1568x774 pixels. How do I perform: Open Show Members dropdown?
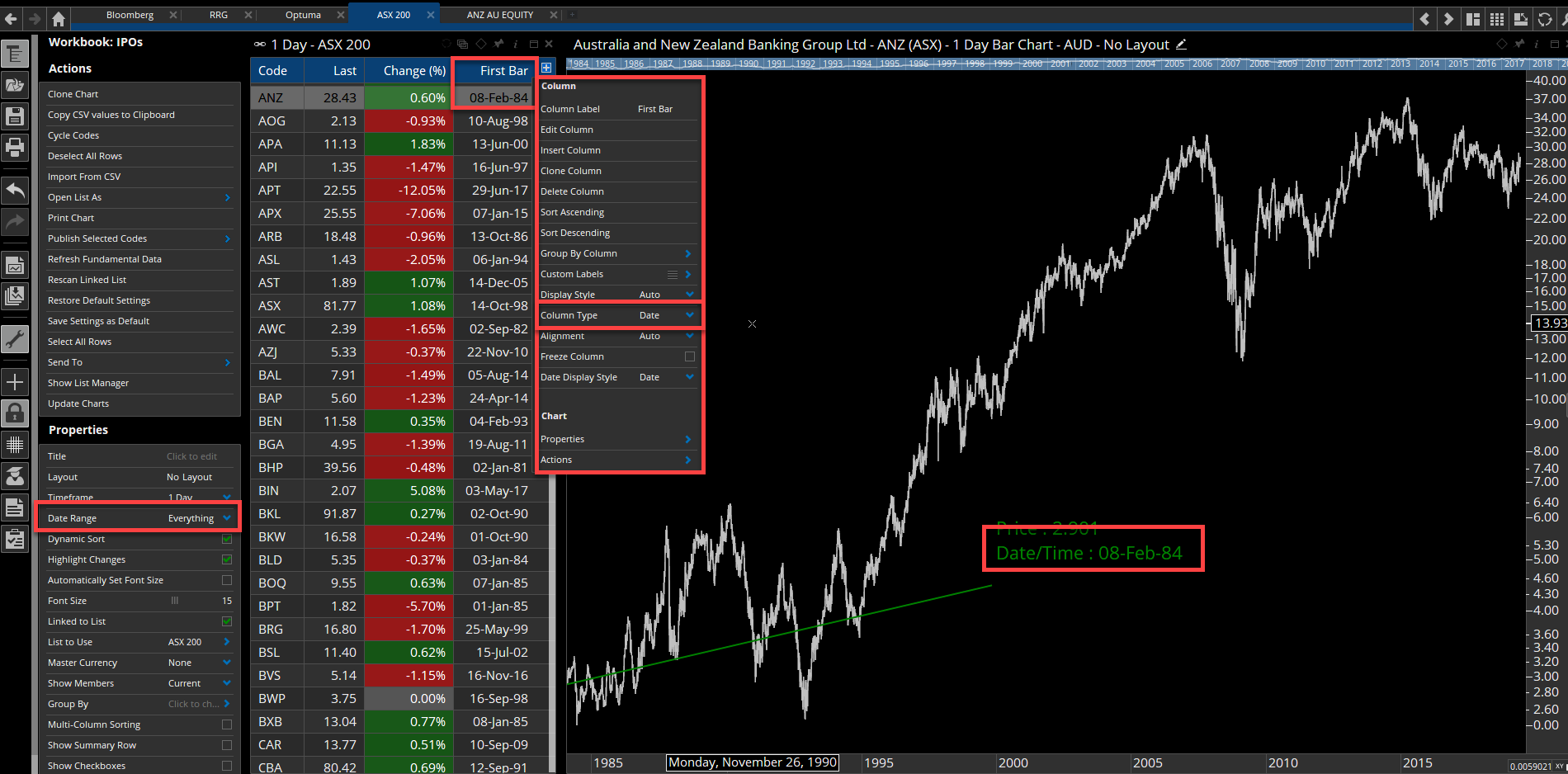pos(139,683)
